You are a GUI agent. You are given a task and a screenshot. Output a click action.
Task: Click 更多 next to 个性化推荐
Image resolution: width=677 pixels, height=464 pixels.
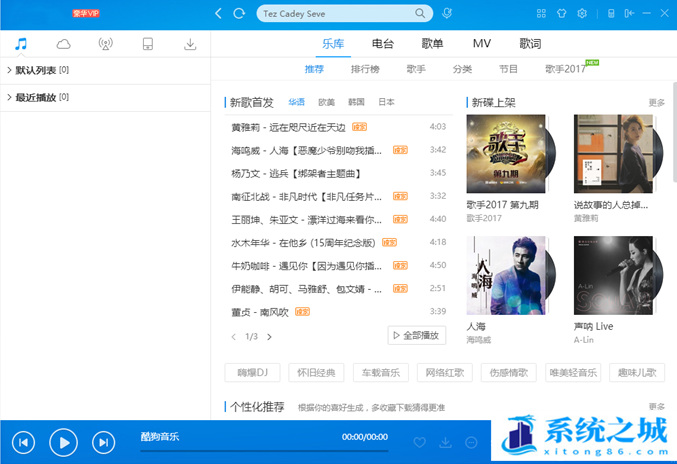coord(657,407)
